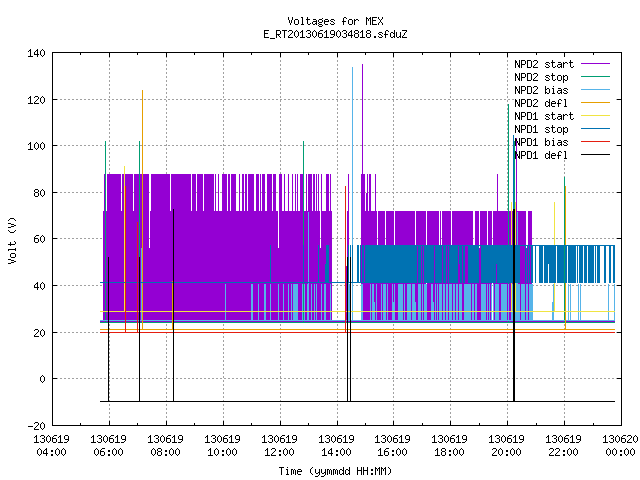Click the x-axis tick '130619 10:00'

tap(222, 446)
